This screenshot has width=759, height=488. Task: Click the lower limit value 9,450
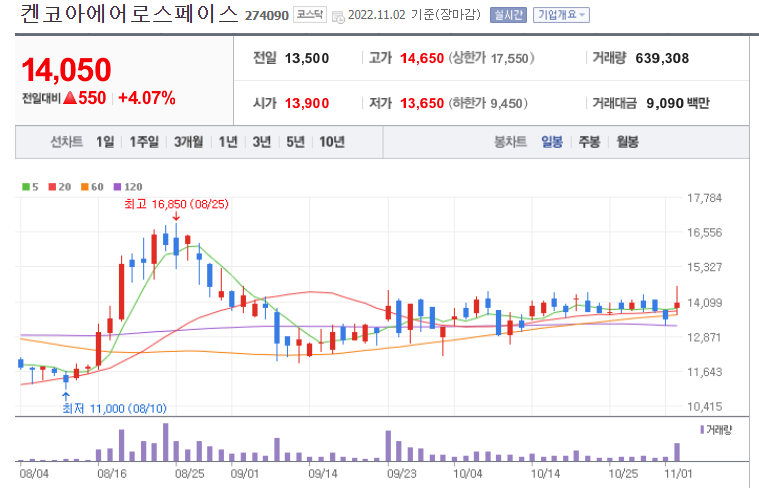coord(506,104)
